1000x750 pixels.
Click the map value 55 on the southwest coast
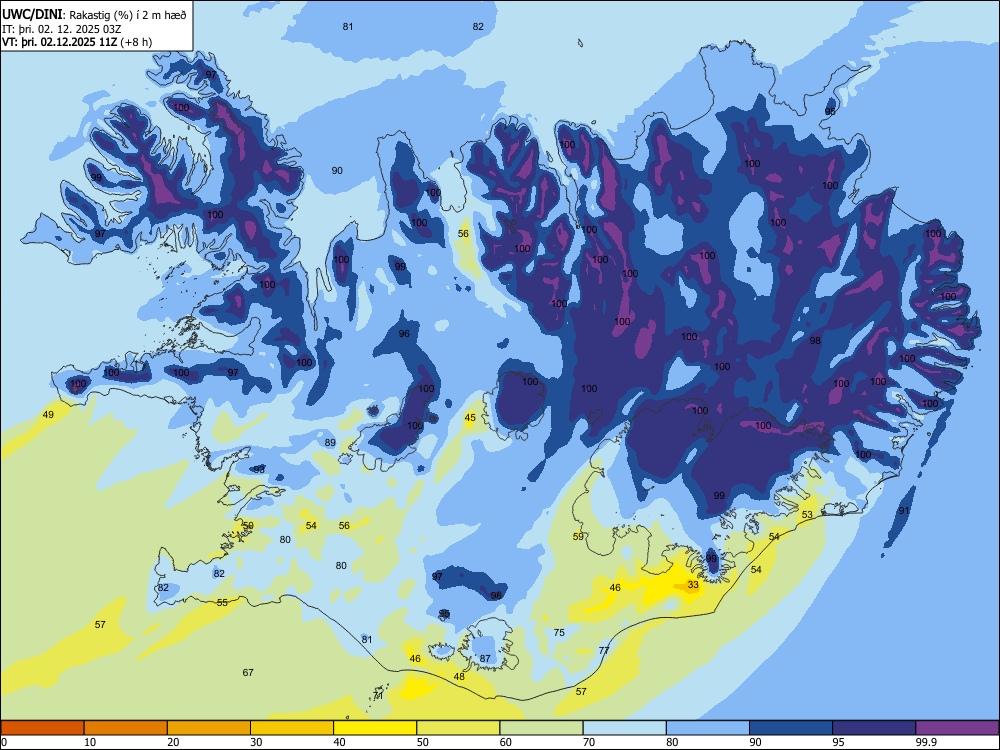pos(222,603)
